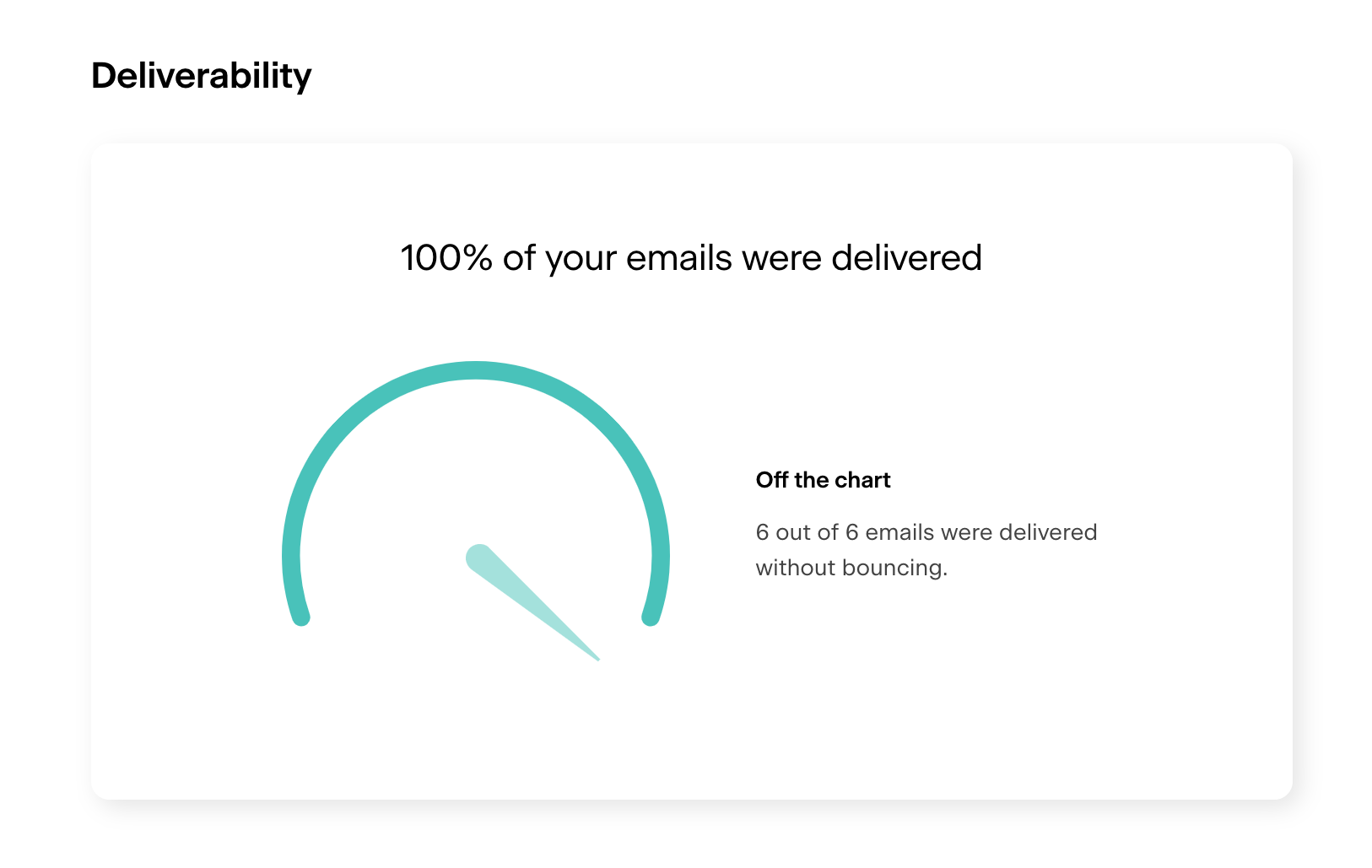Select the '100% of your emails were delivered' headline
The image size is (1372, 868).
pos(691,258)
